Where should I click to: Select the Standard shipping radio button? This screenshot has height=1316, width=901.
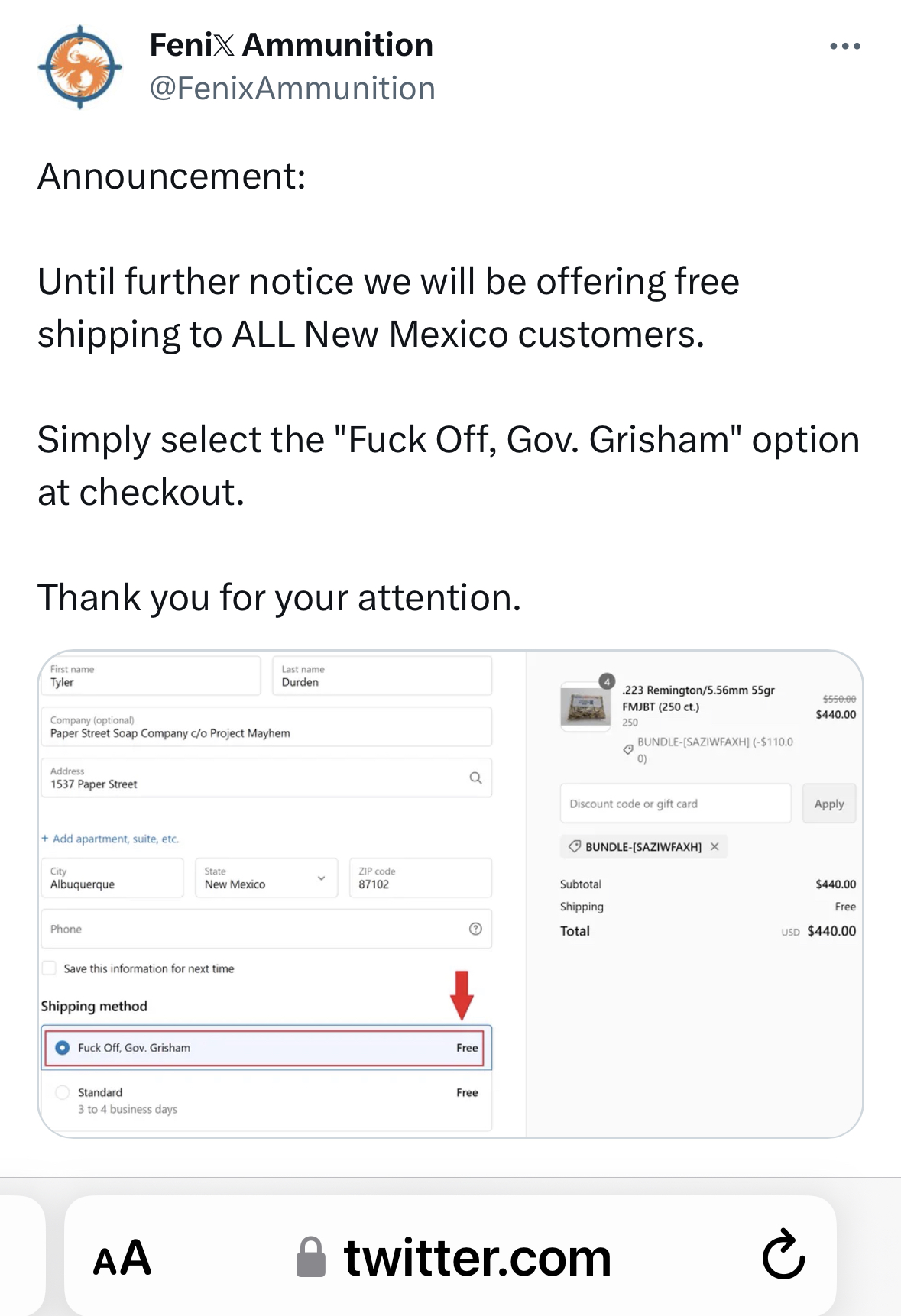[63, 1092]
